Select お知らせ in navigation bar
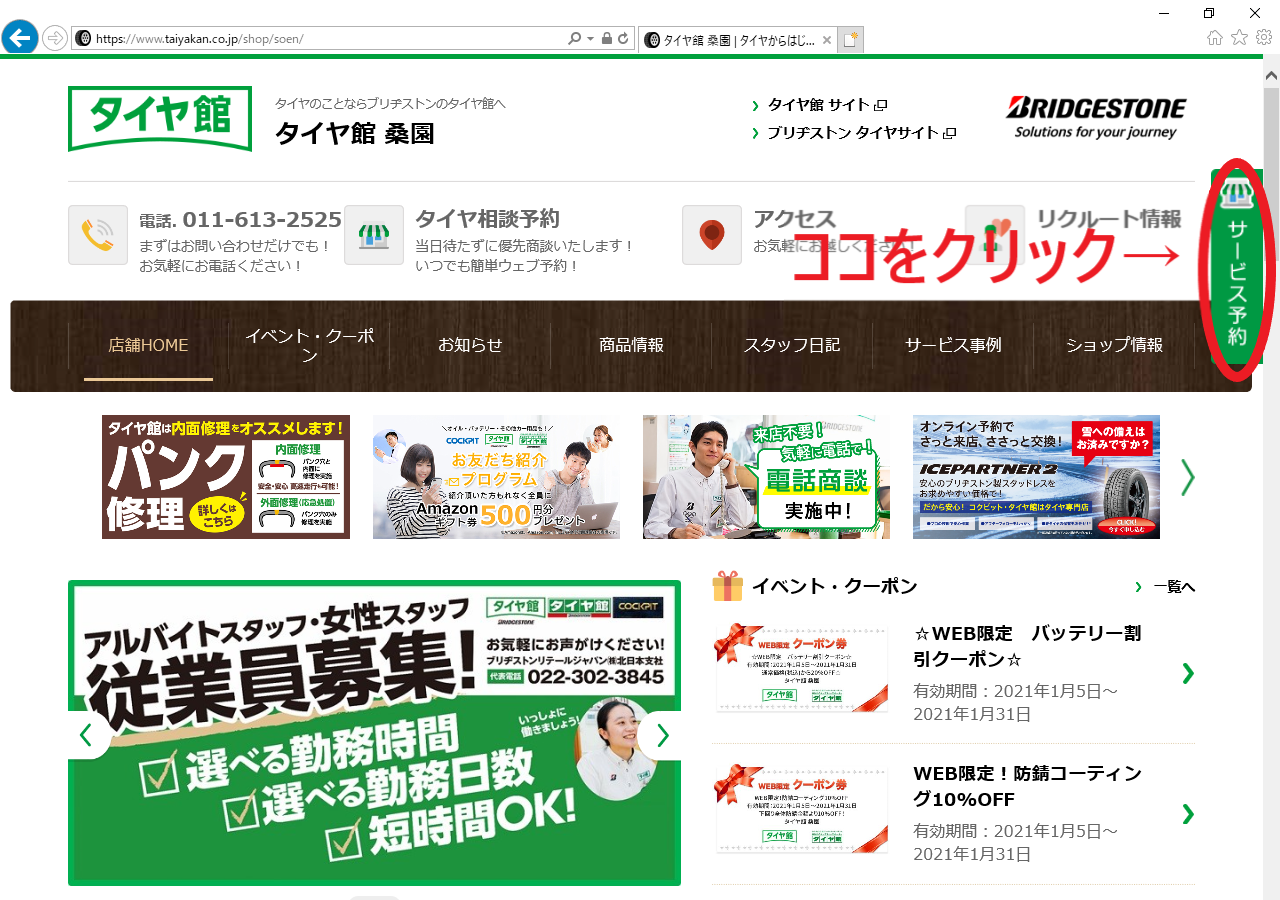 pos(470,345)
